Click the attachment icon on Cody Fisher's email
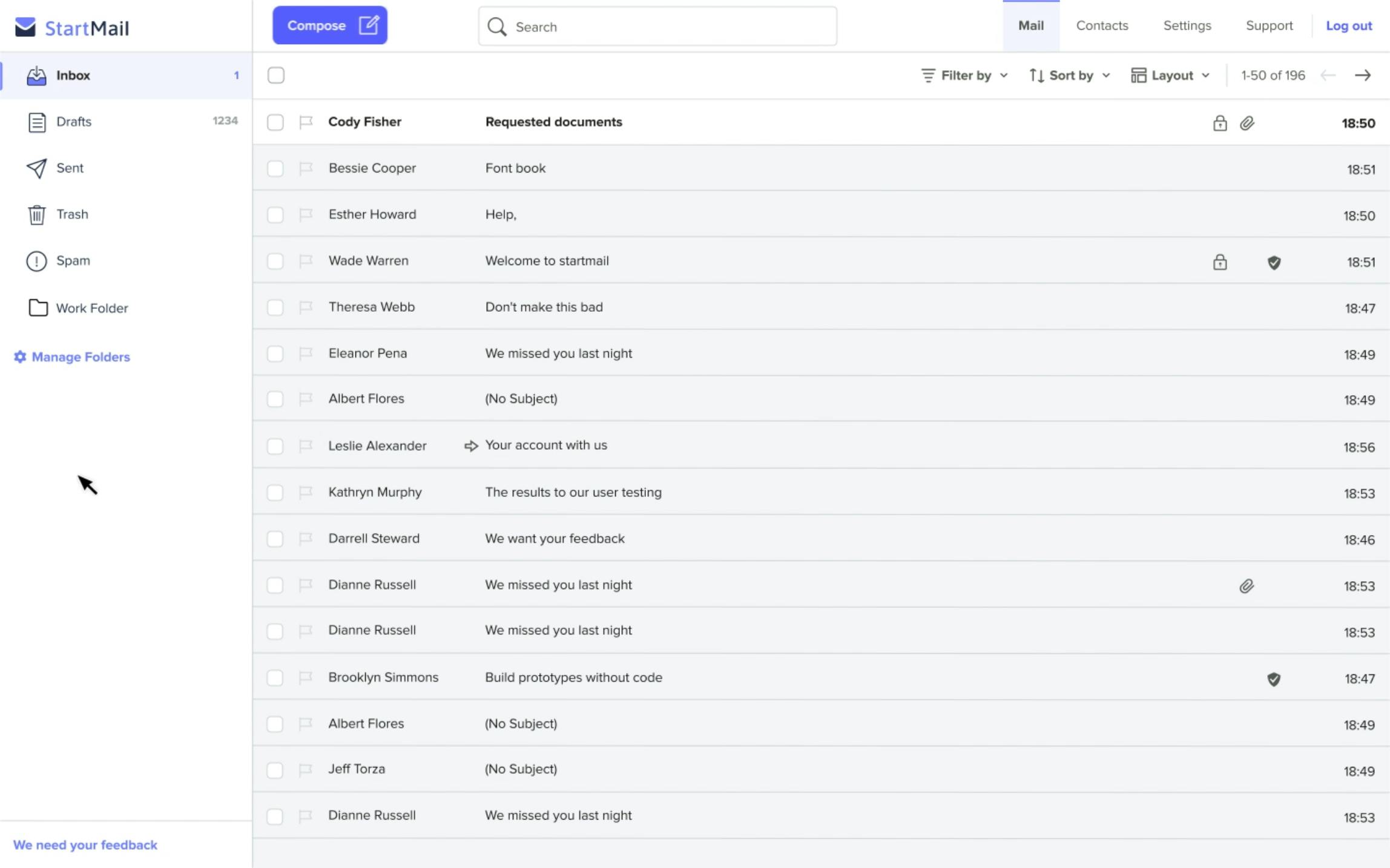The image size is (1390, 868). [x=1247, y=122]
